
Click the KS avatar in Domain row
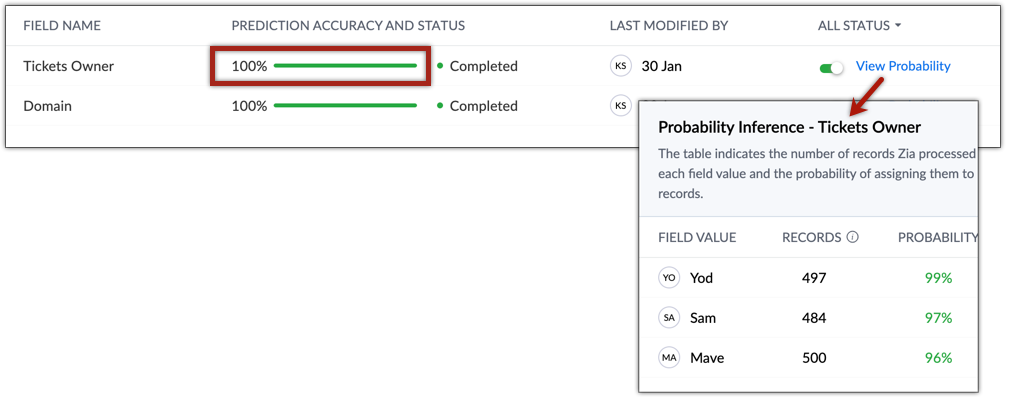click(x=621, y=106)
